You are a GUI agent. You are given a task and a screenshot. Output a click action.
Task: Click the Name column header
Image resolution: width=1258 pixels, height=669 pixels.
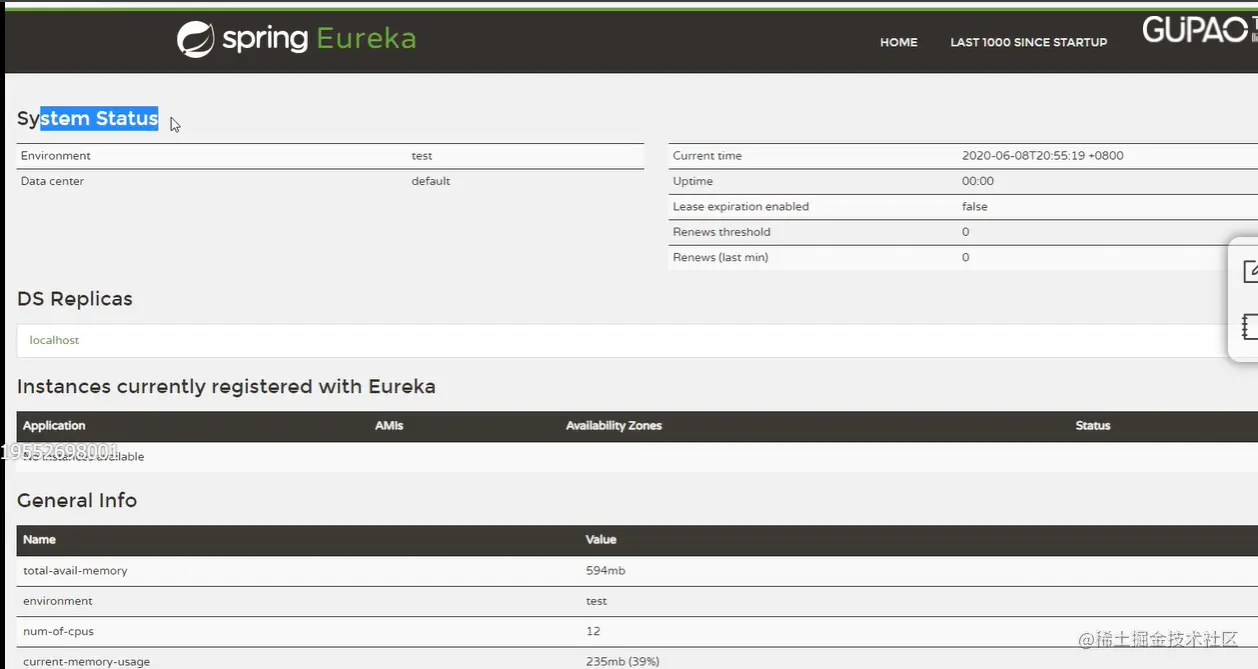(x=40, y=540)
